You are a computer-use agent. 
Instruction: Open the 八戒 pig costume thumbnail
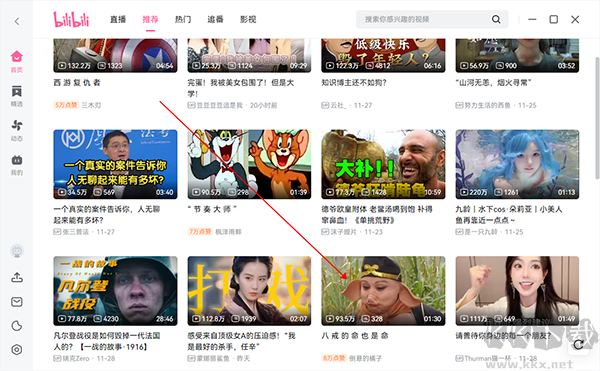383,291
